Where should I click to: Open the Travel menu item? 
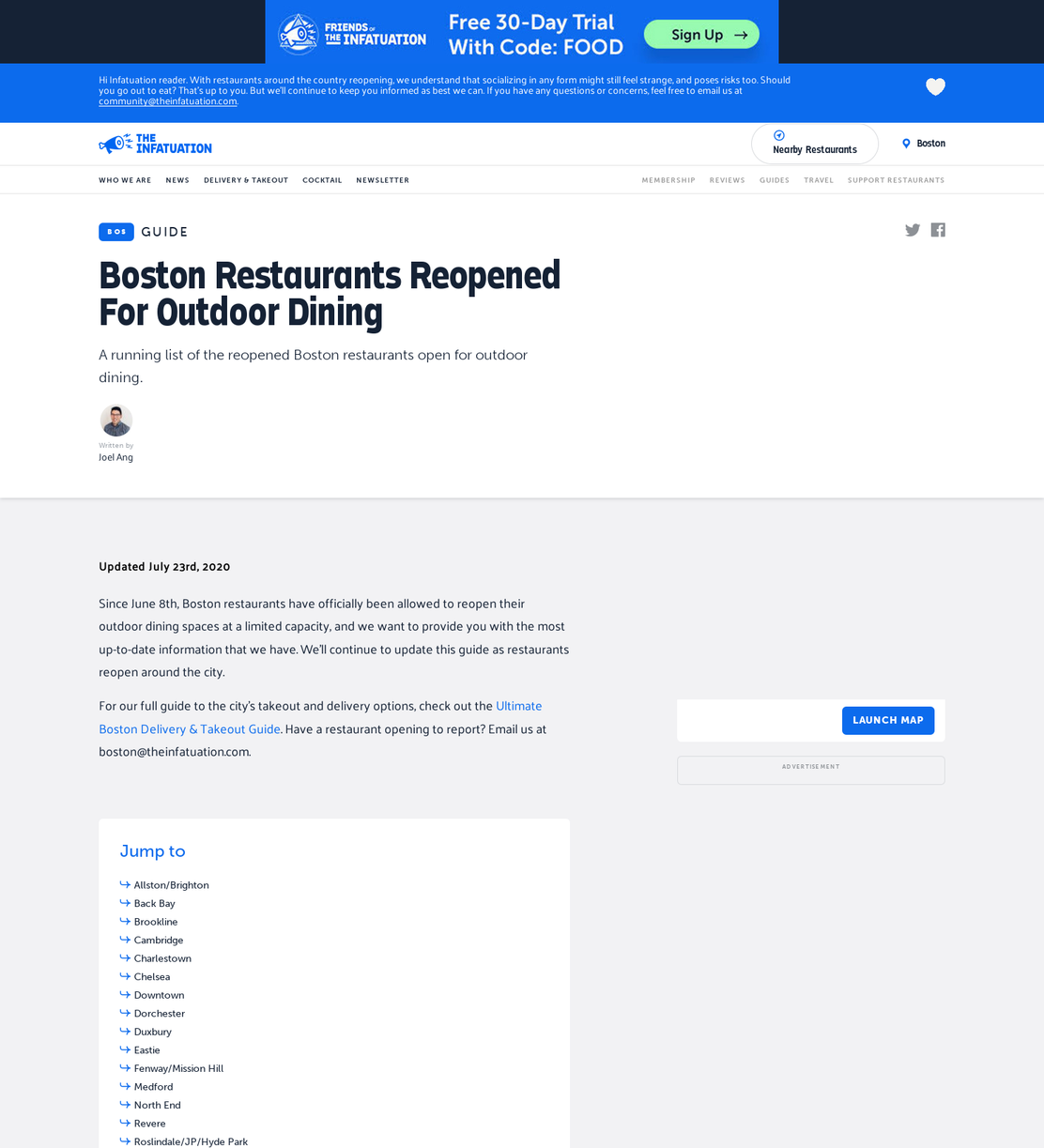819,180
